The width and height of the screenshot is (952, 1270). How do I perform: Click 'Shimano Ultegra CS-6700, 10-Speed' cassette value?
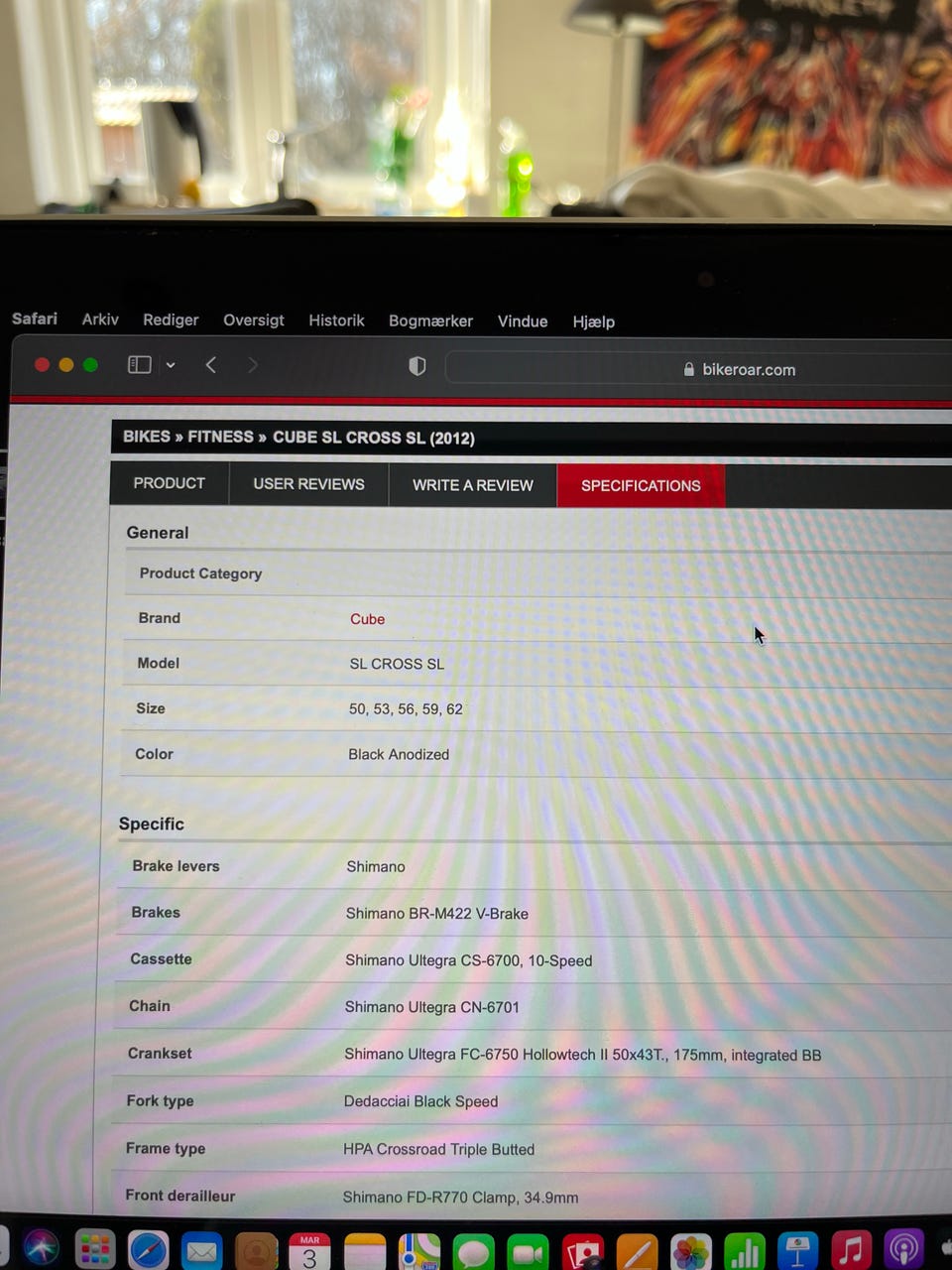468,960
